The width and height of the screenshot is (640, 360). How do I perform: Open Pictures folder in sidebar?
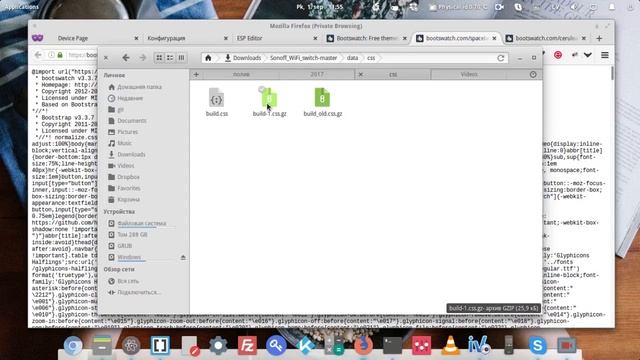(123, 132)
